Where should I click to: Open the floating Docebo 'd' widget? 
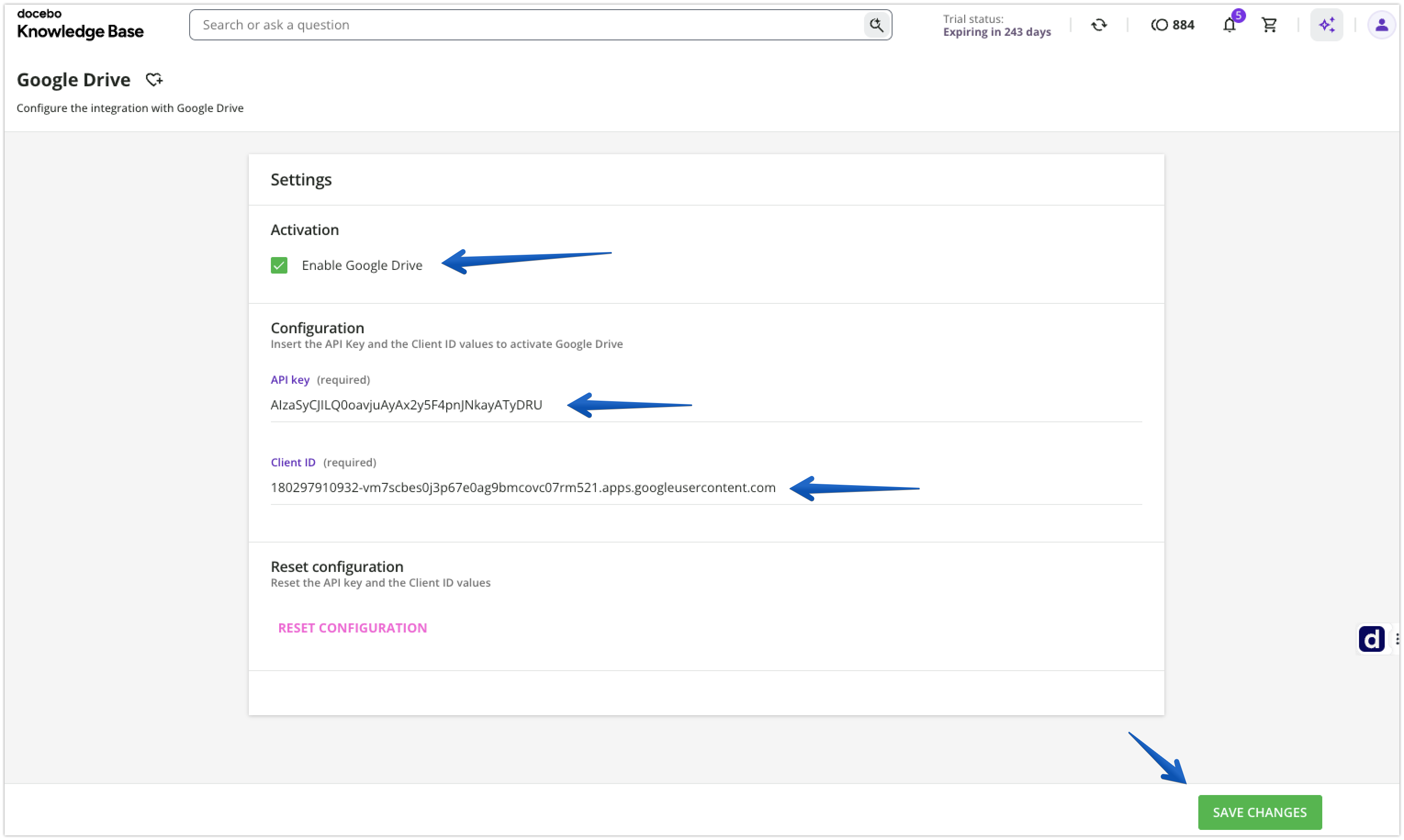tap(1371, 639)
